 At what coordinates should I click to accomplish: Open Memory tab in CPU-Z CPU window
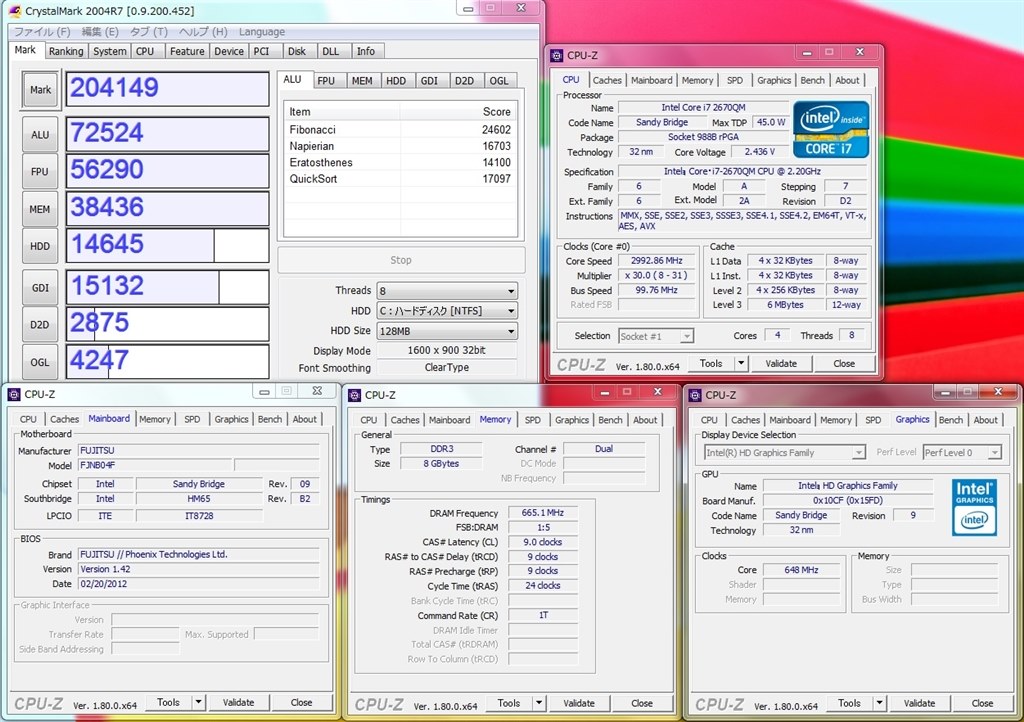click(697, 80)
